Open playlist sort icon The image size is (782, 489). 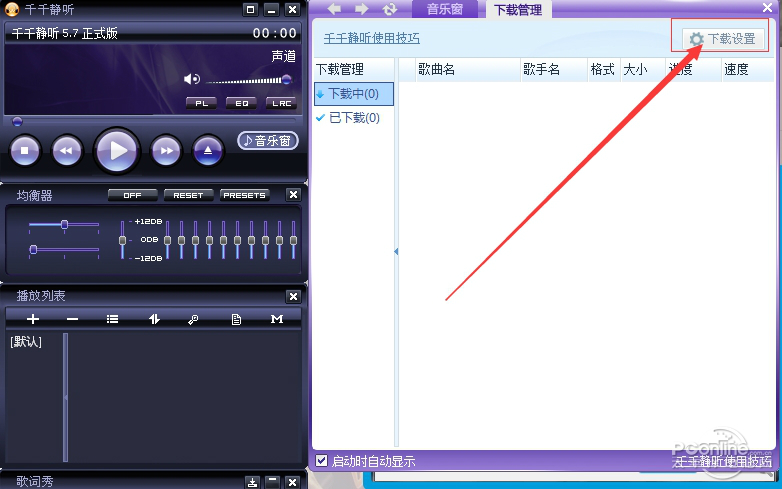point(154,319)
